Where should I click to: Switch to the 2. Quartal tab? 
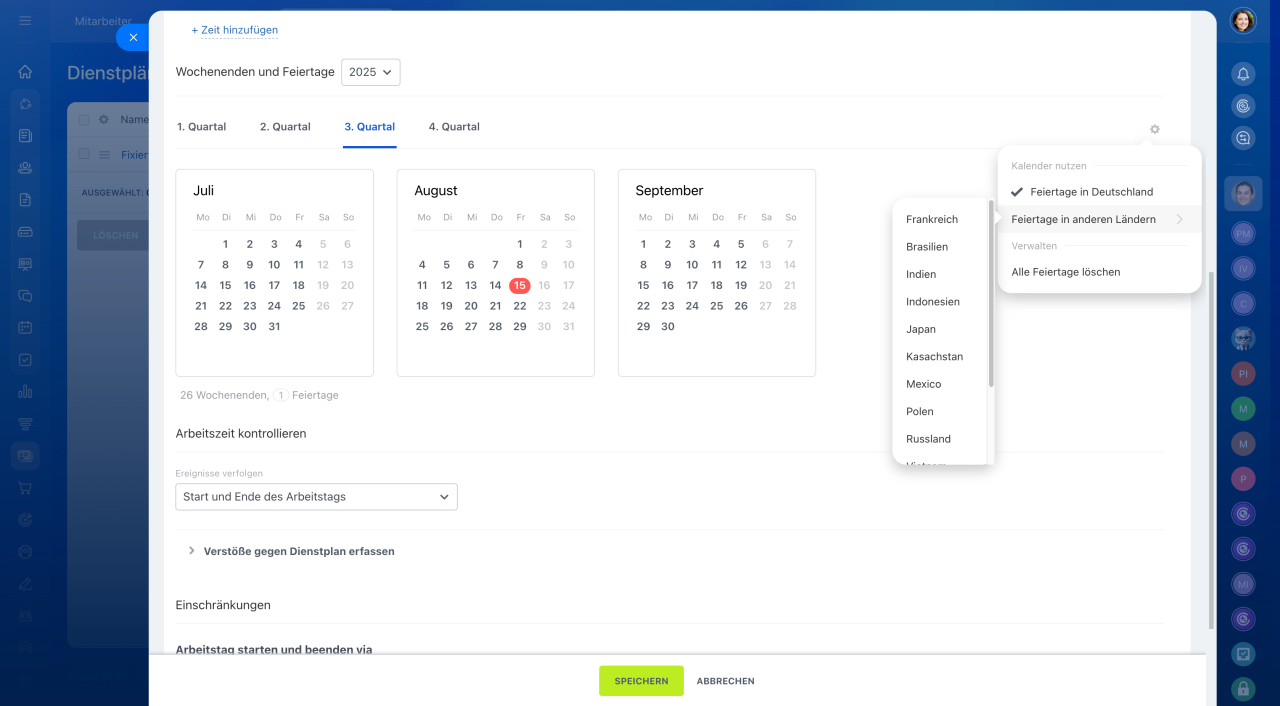[x=285, y=127]
